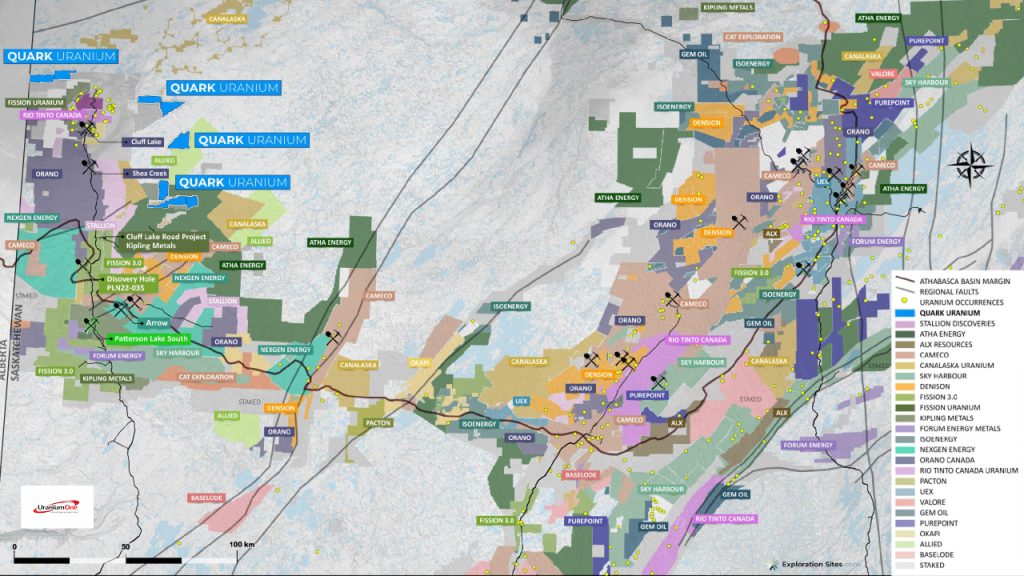Screen dimensions: 1024x576
Task: Select the Allied legend swatch
Action: 904,544
